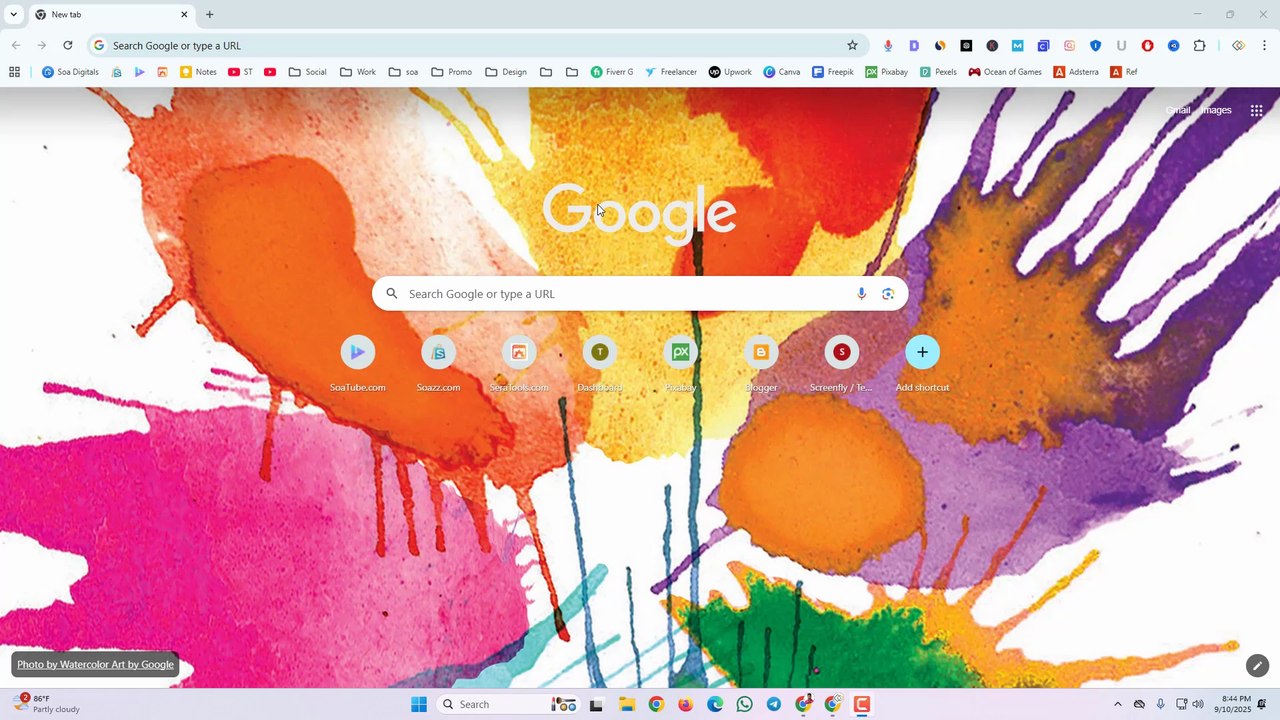1280x720 pixels.
Task: Open the Blogger shortcut
Action: pyautogui.click(x=761, y=364)
